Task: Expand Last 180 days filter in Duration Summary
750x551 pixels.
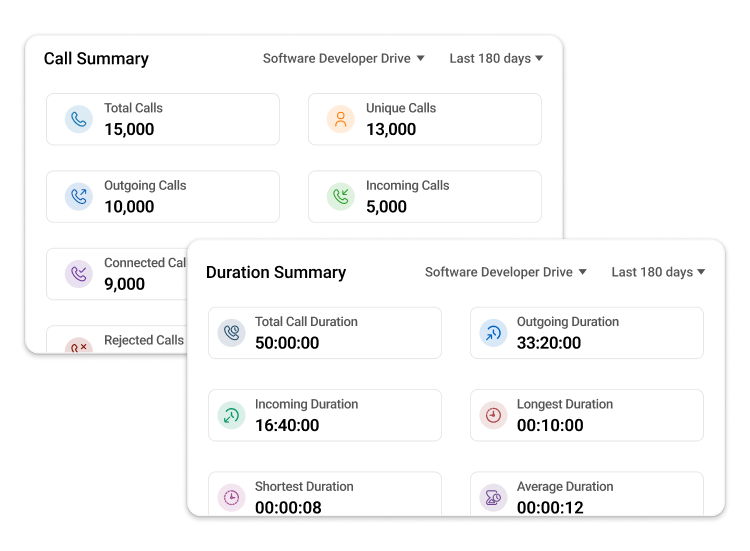Action: [658, 272]
